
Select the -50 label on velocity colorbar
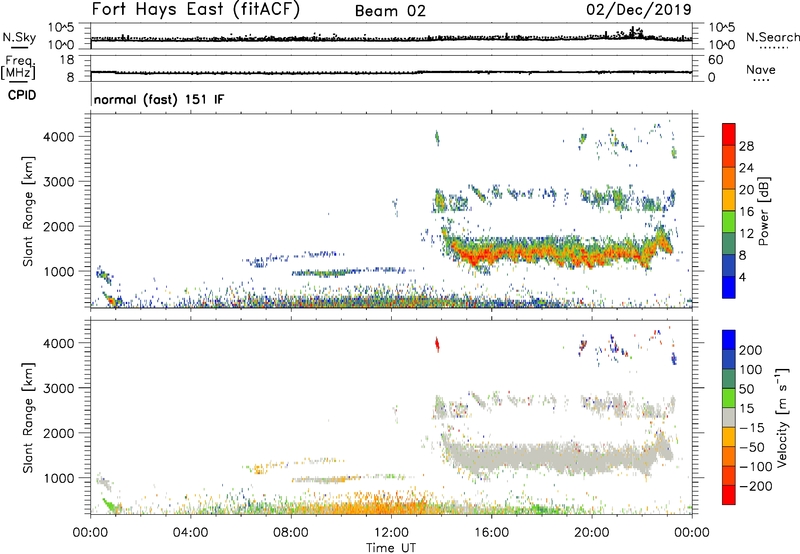click(x=751, y=447)
